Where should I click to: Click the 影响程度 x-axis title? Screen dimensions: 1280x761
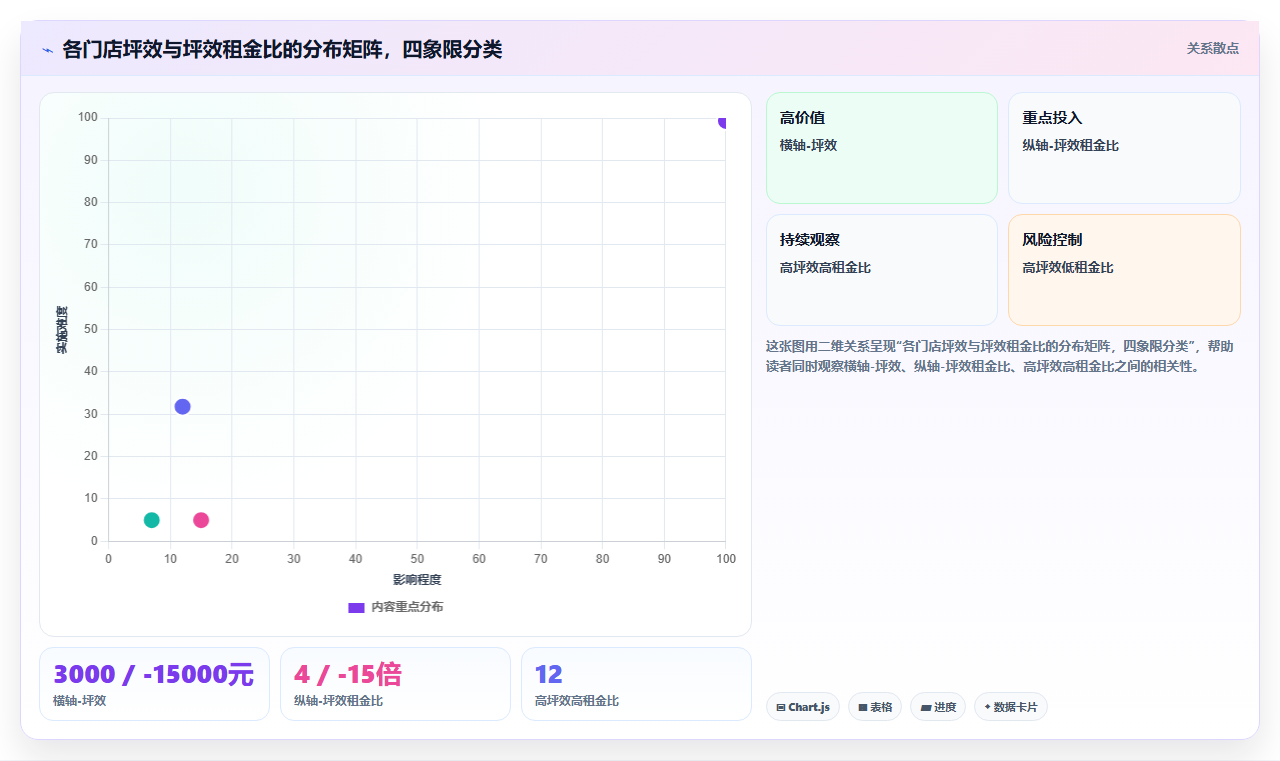[x=417, y=580]
